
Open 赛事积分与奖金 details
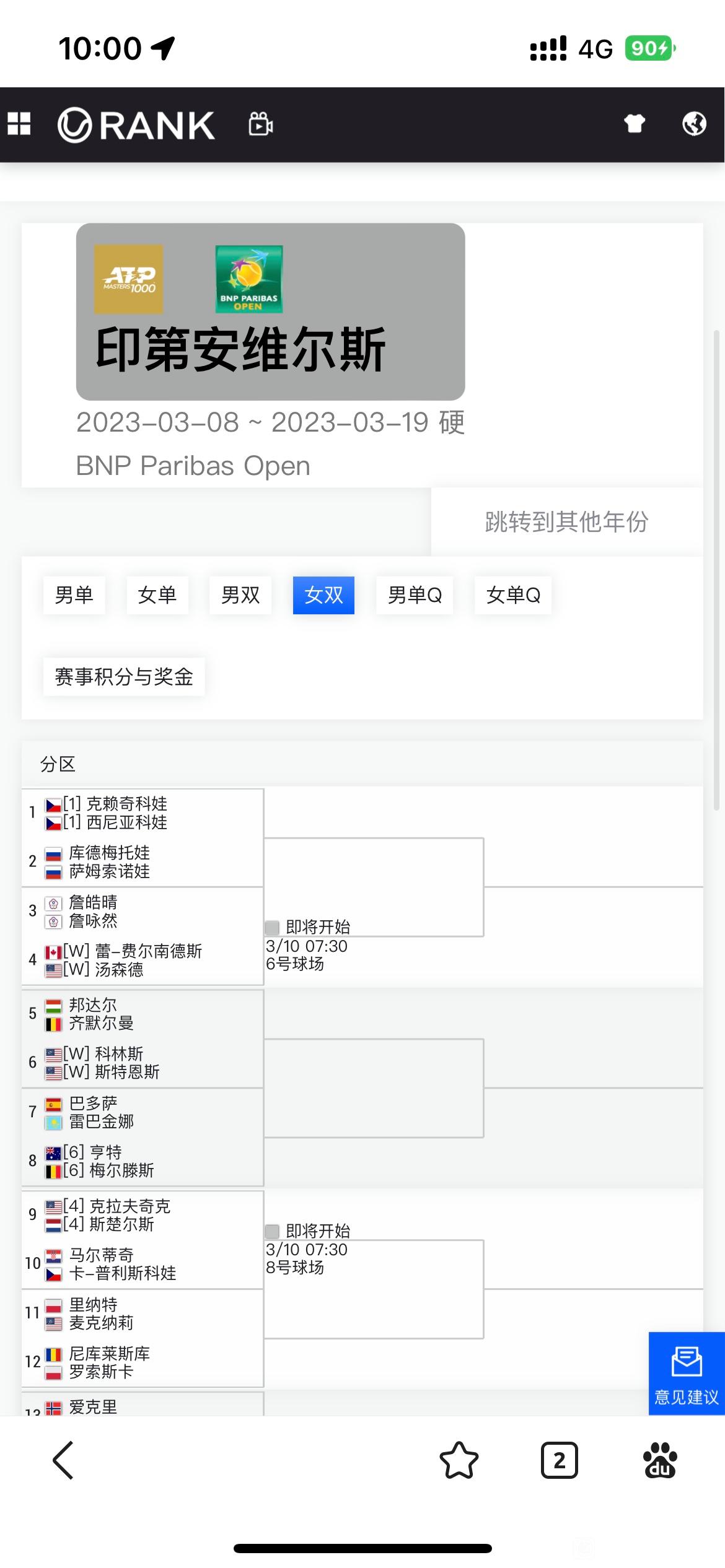124,676
